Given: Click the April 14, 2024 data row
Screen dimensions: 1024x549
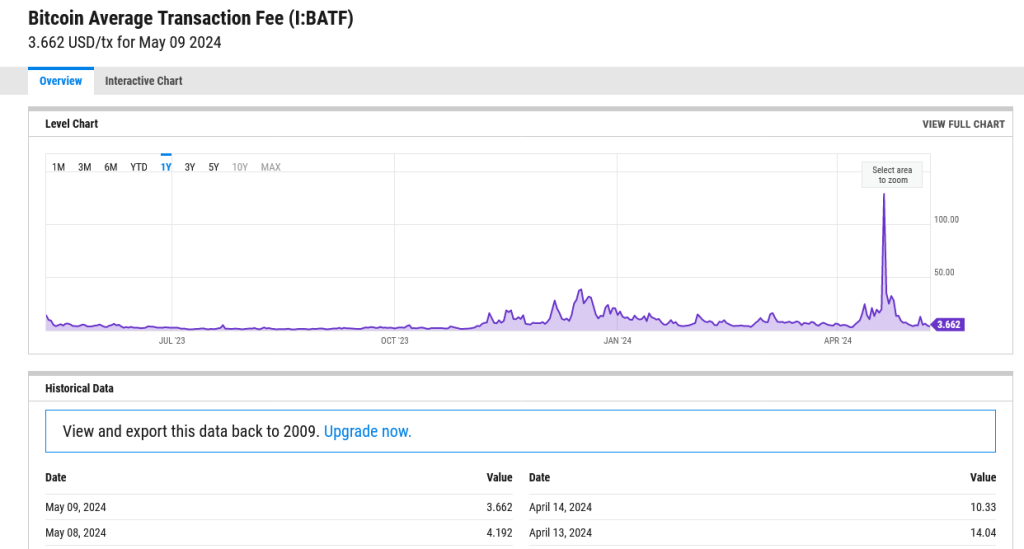Looking at the screenshot, I should pyautogui.click(x=762, y=507).
